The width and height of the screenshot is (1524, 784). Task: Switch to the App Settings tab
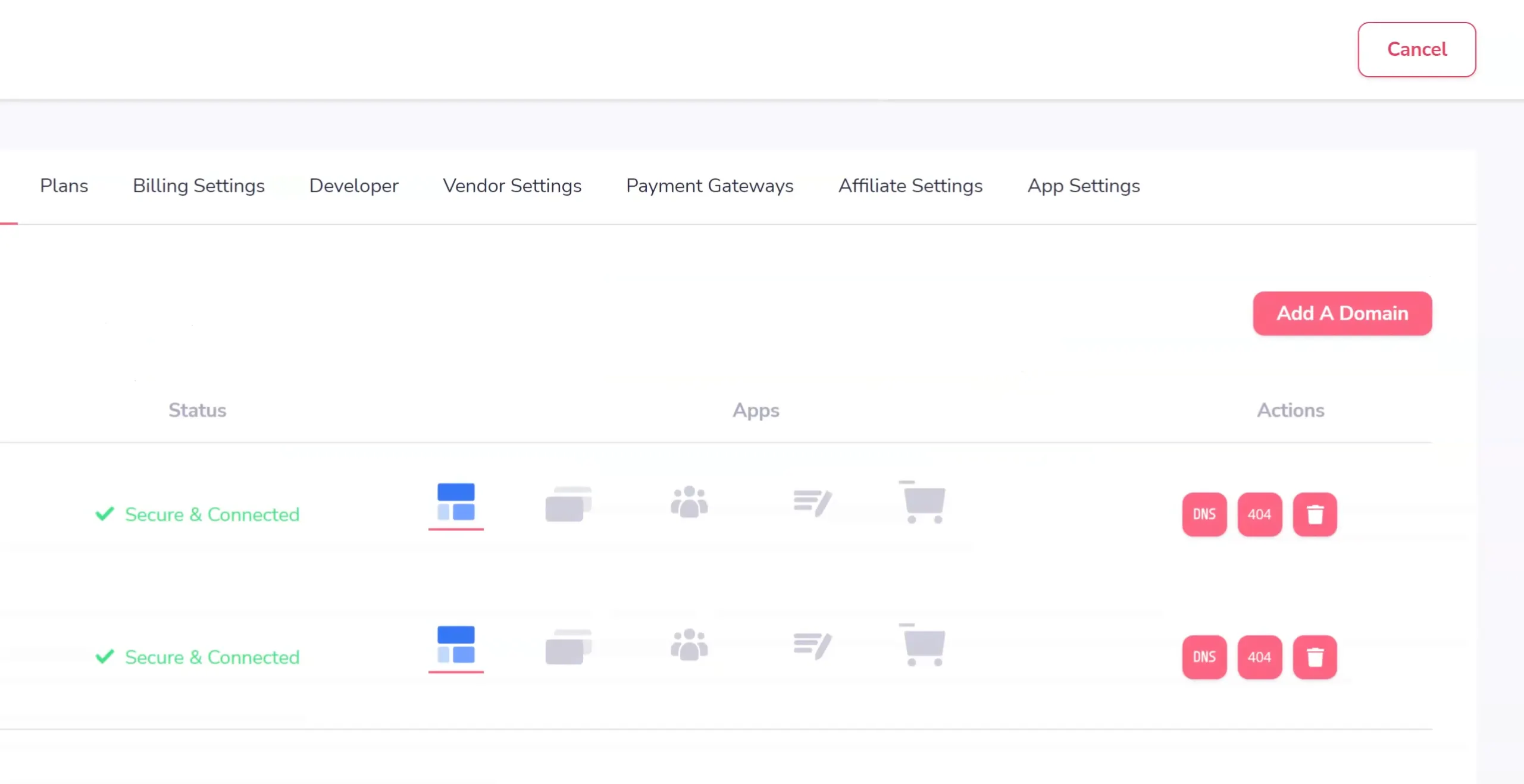point(1083,186)
